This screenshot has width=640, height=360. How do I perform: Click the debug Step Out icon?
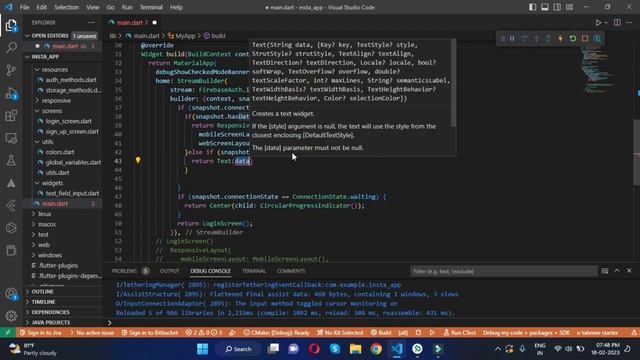(x=548, y=38)
